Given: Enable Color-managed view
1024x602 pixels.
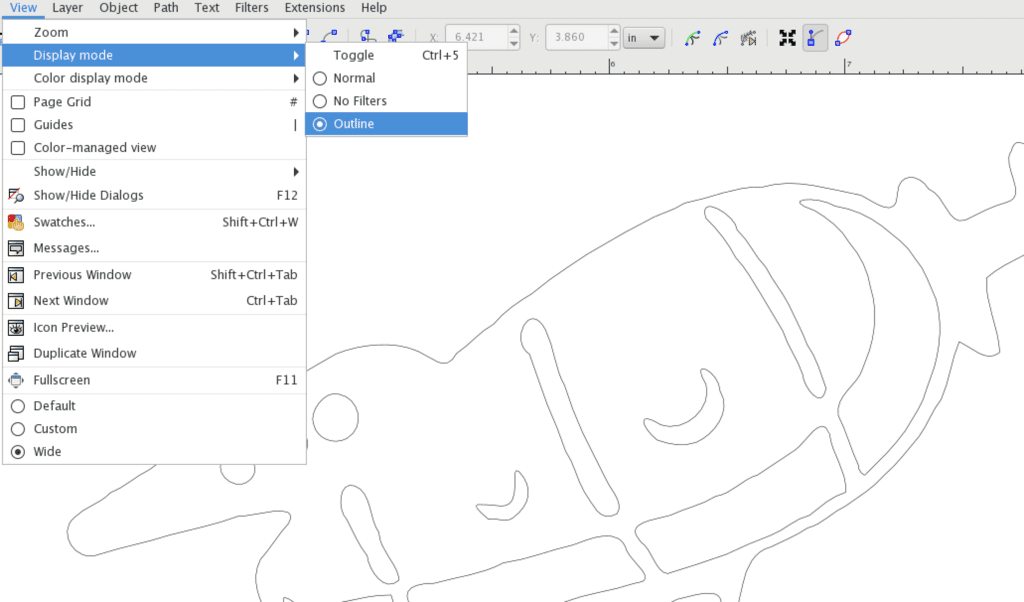Looking at the screenshot, I should tap(17, 148).
